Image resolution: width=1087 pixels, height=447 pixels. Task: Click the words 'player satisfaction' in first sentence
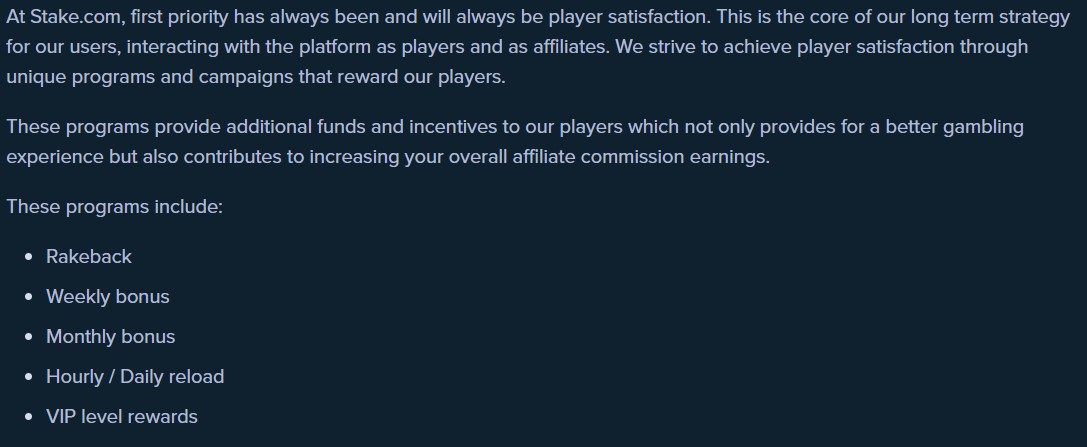632,17
